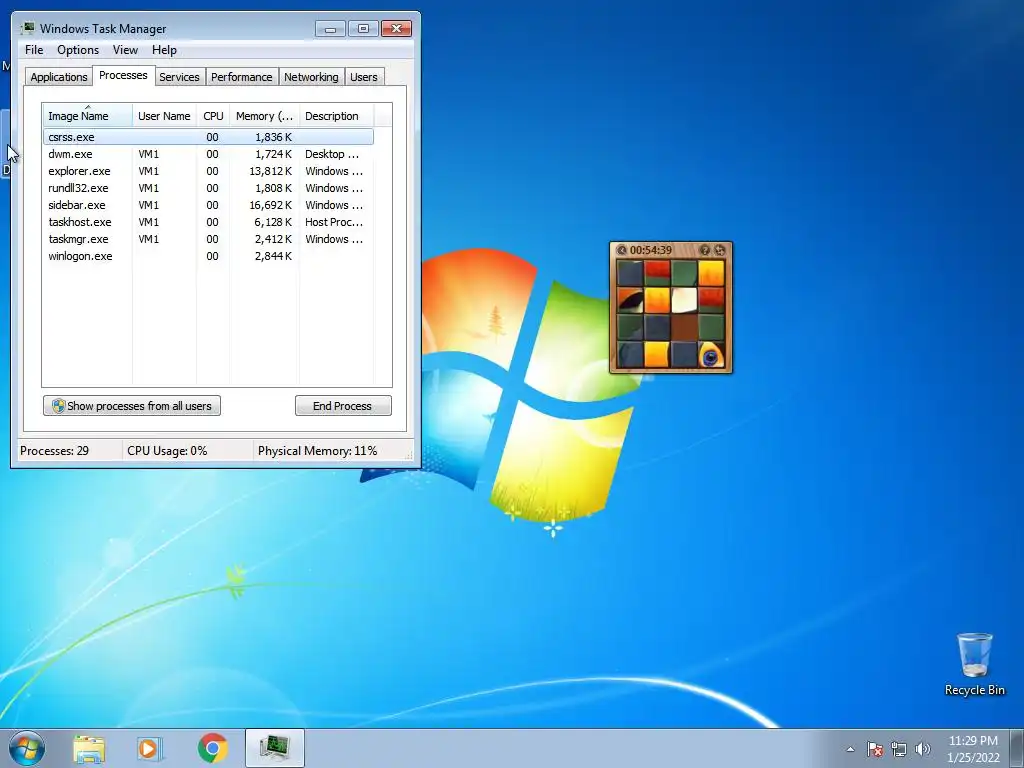
Task: Click the End Process button
Action: 343,406
